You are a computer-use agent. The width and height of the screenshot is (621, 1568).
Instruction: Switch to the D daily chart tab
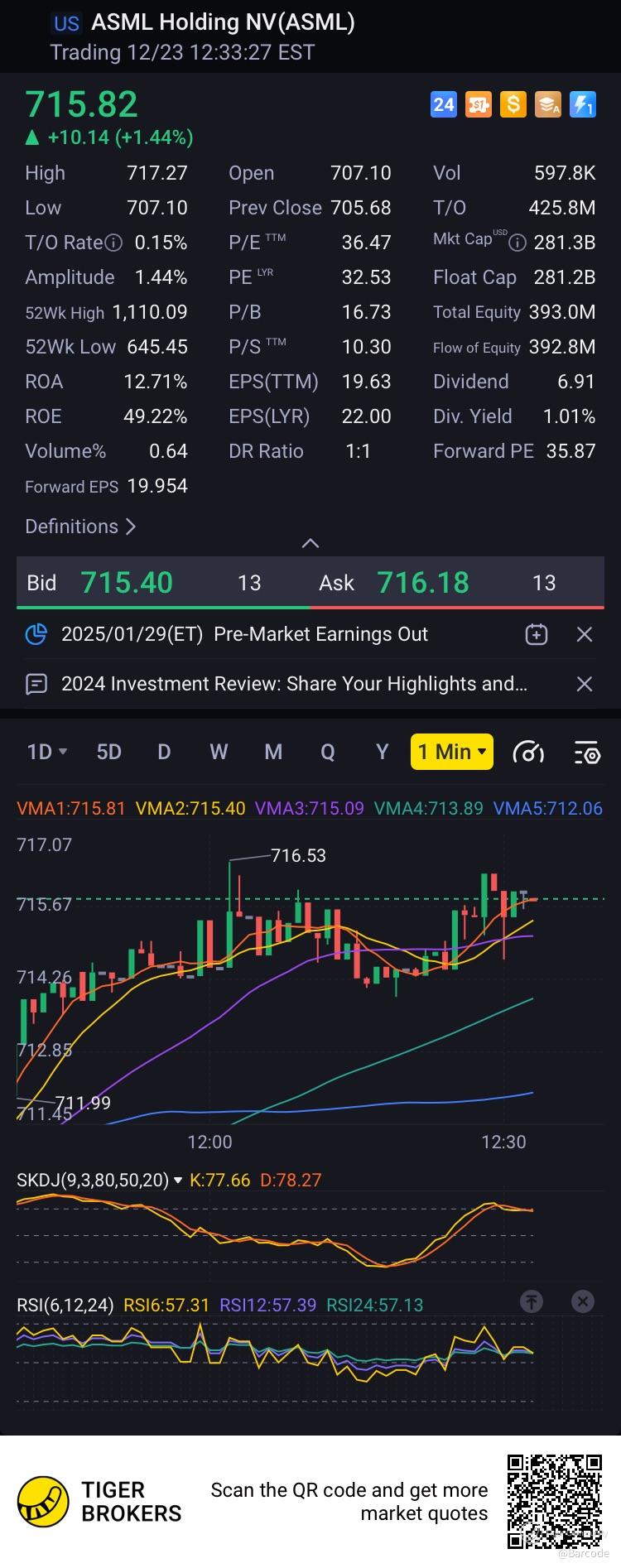[164, 752]
